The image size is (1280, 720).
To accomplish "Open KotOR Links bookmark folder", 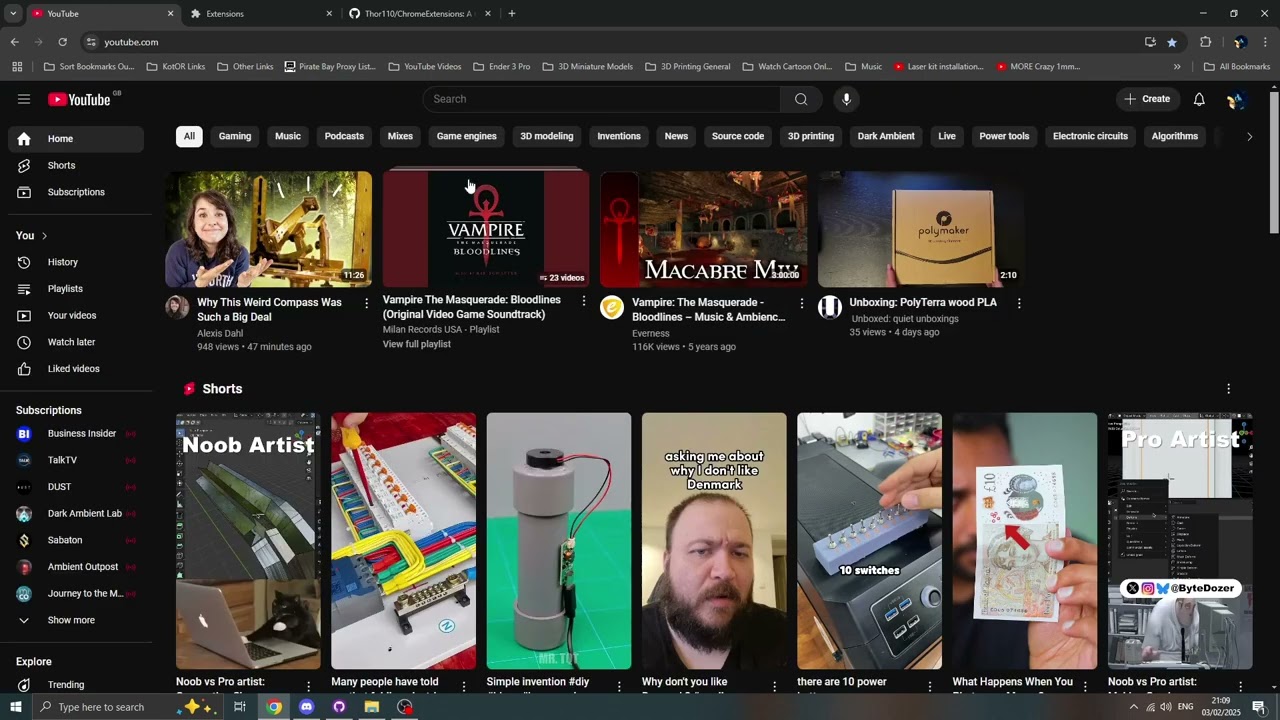I will (175, 67).
